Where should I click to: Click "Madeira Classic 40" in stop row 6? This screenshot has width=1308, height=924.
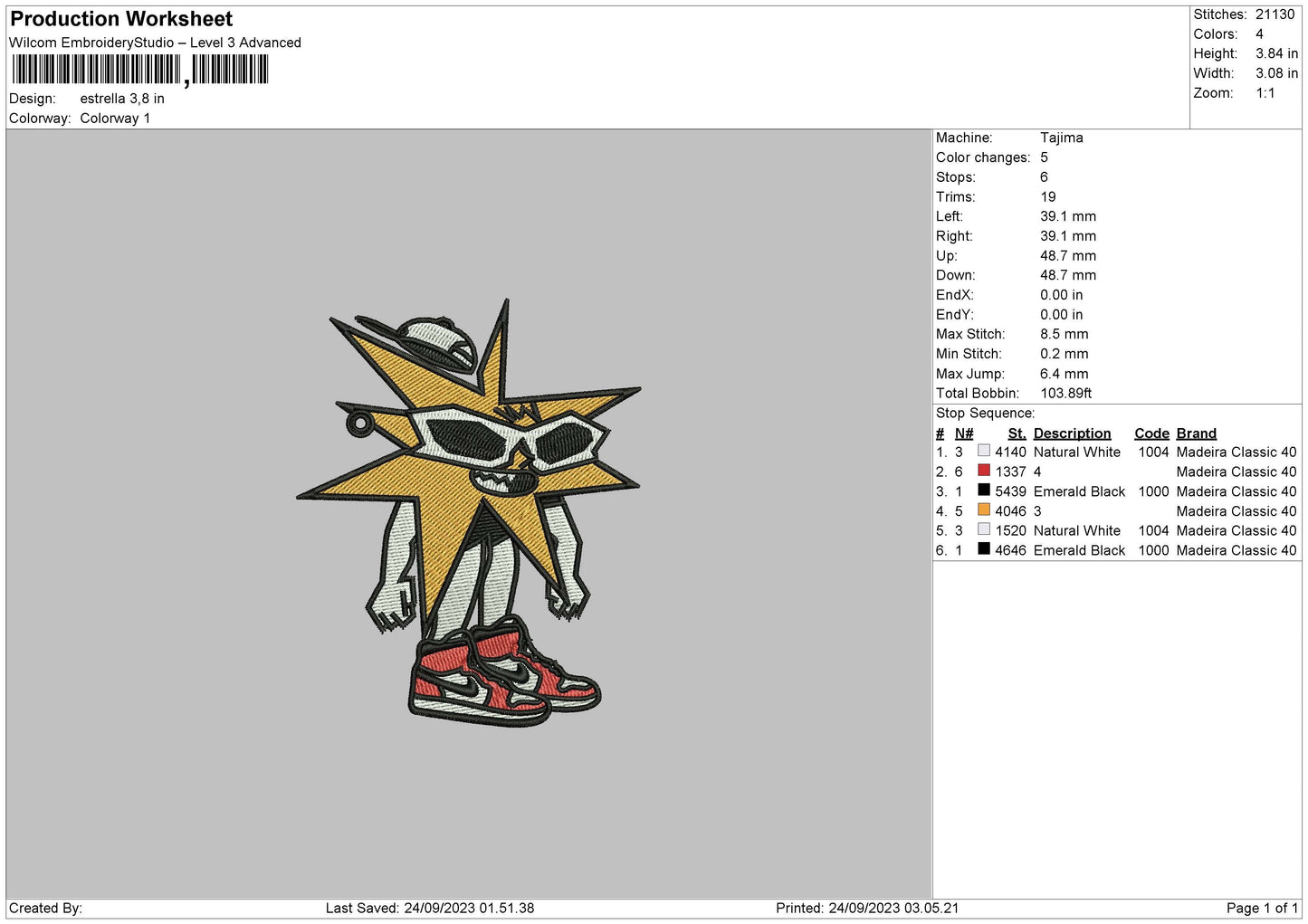[1236, 551]
